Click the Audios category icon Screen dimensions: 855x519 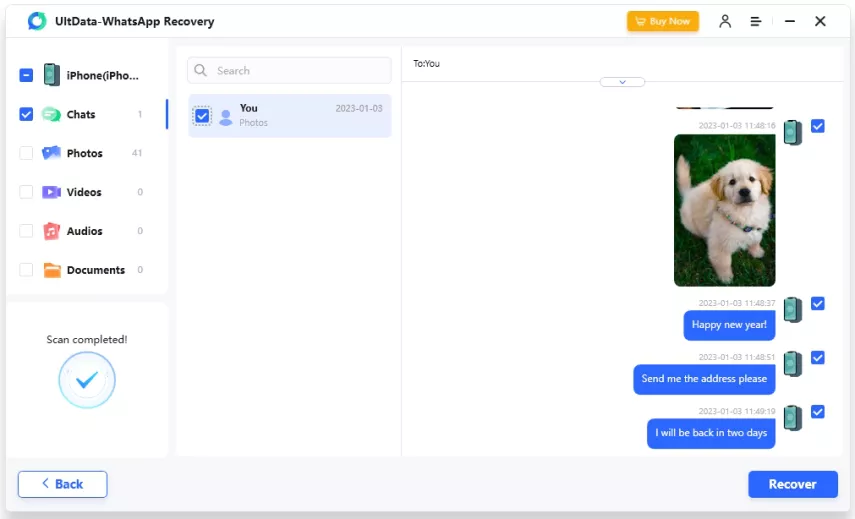[x=51, y=231]
